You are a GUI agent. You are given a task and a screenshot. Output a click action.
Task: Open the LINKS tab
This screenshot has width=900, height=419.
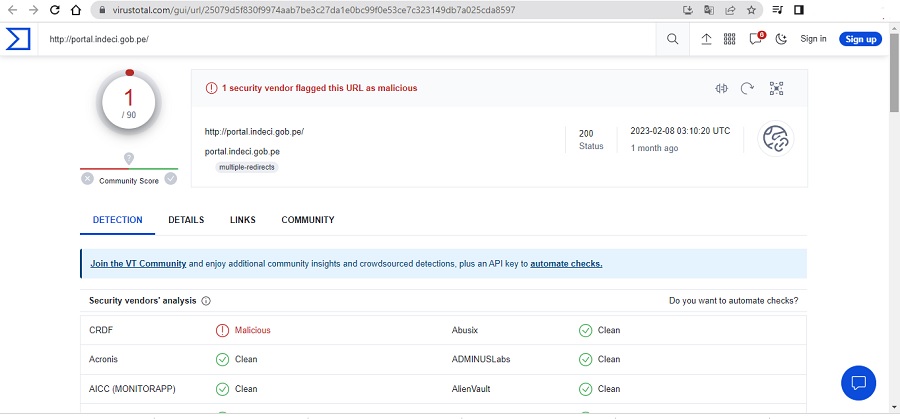pos(242,220)
